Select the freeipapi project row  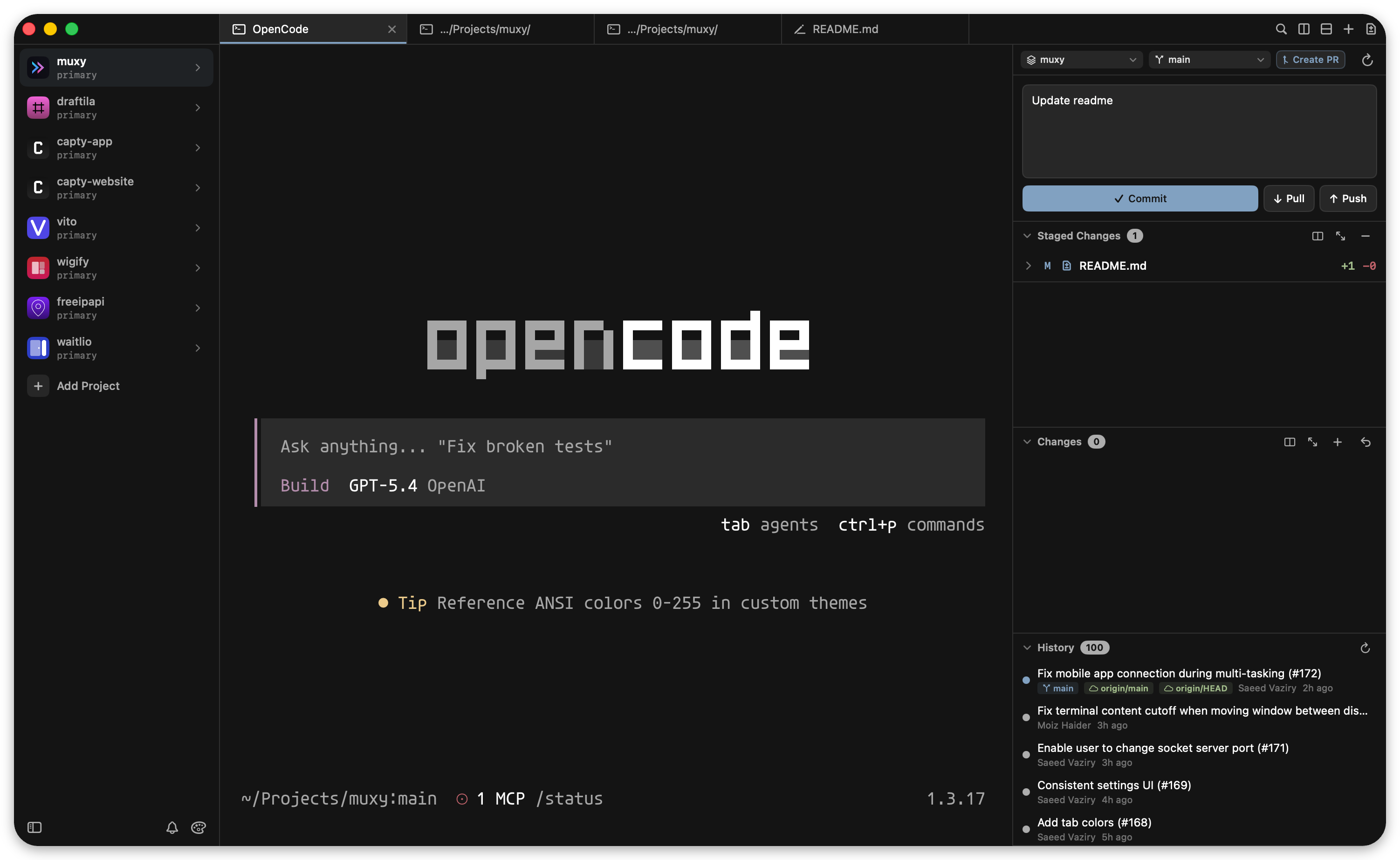click(x=116, y=308)
